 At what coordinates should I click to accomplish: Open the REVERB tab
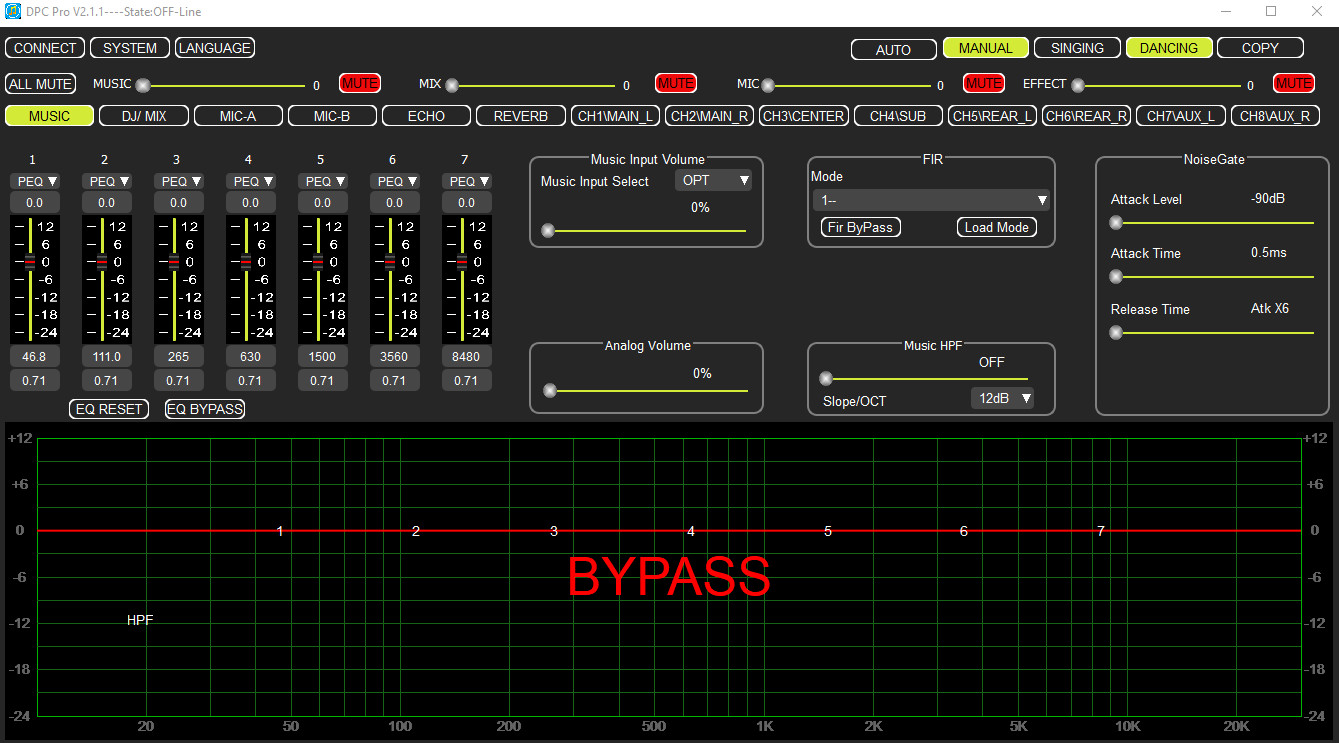tap(520, 116)
